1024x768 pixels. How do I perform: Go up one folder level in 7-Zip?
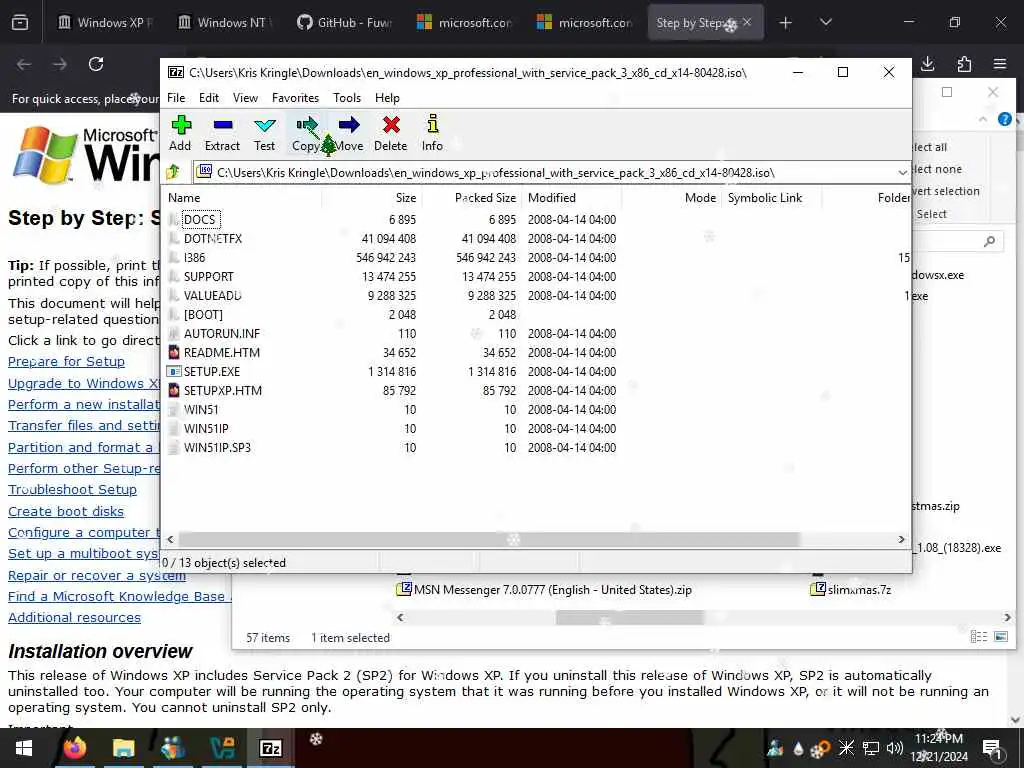(173, 172)
